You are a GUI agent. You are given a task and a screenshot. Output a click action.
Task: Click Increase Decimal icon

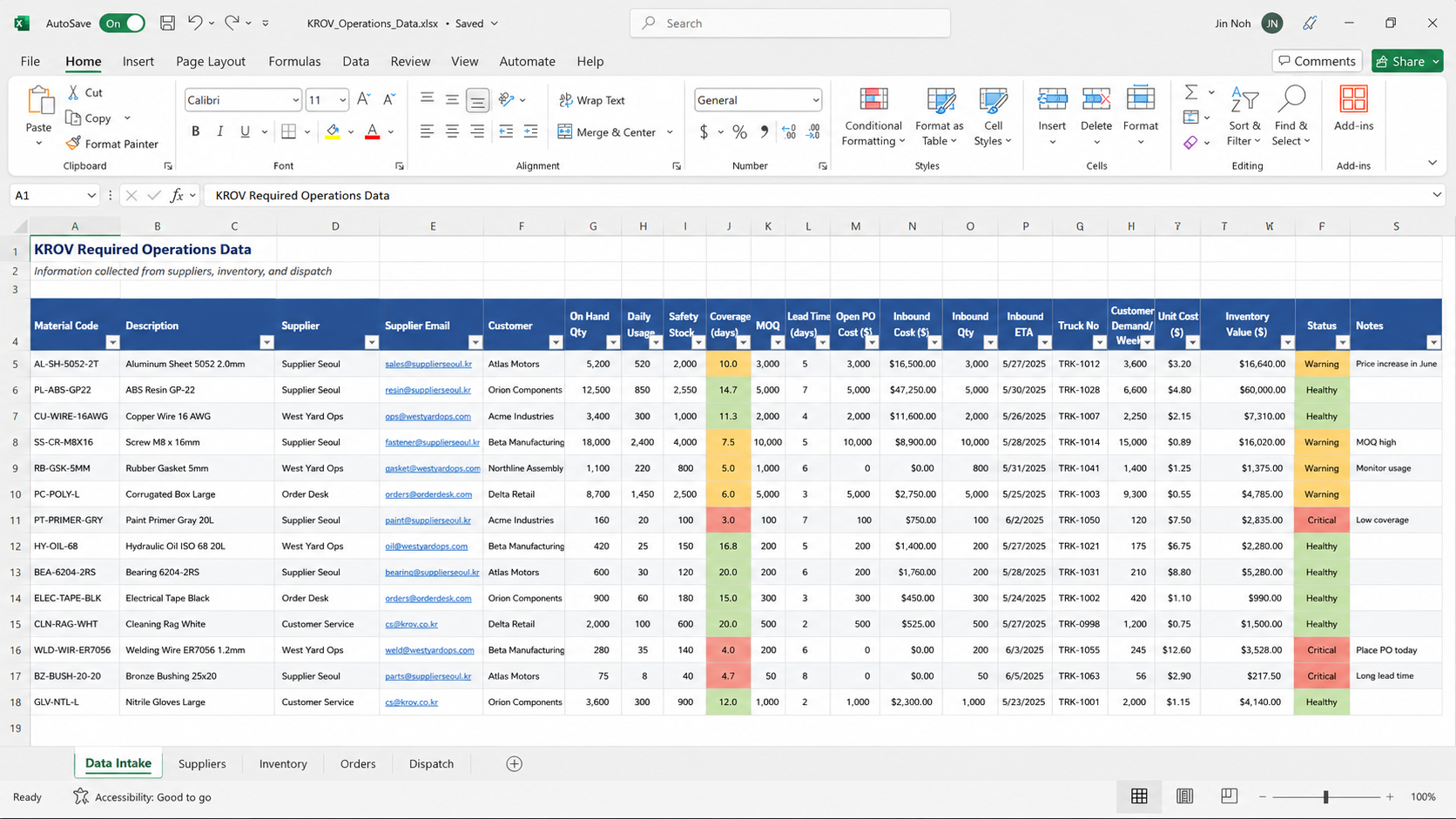point(789,132)
